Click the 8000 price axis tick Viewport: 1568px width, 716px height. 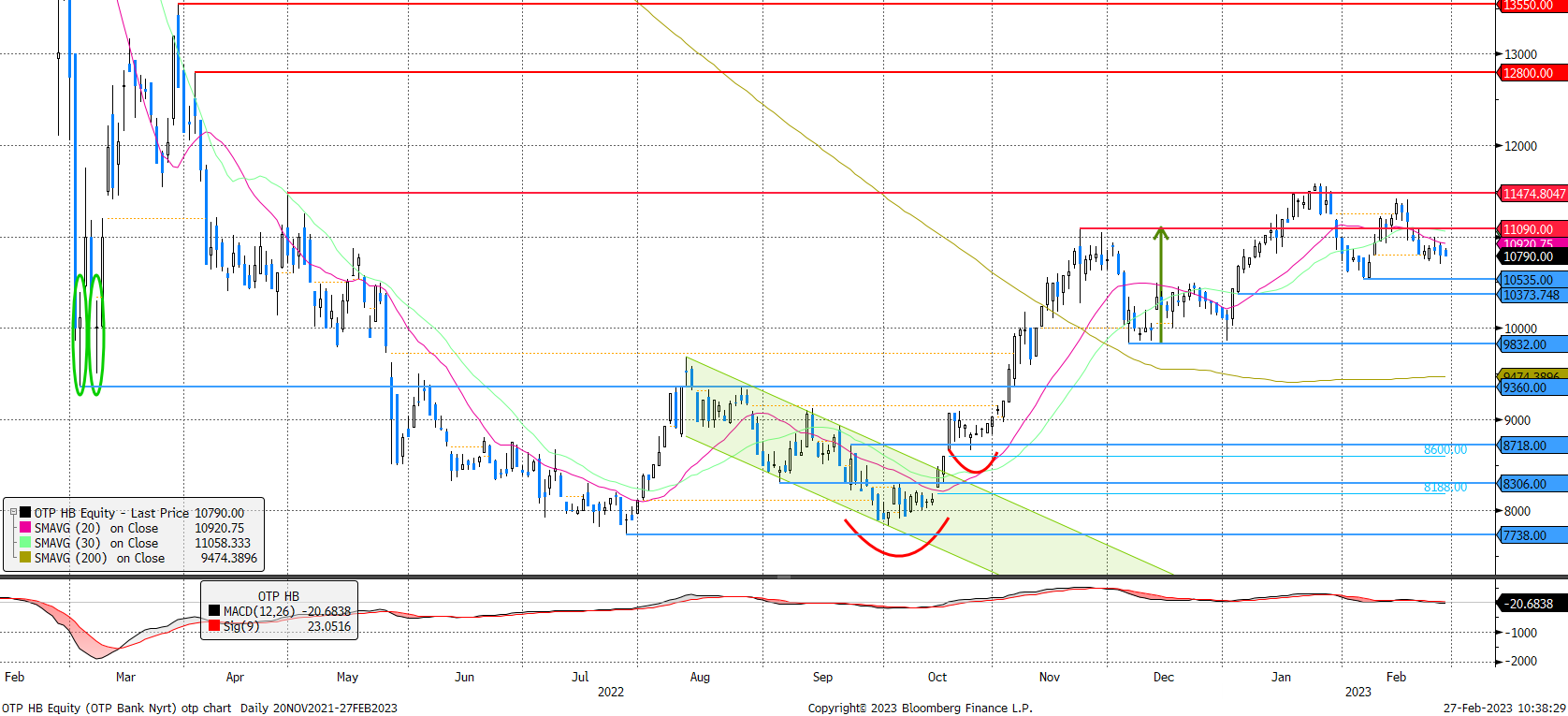point(1517,511)
